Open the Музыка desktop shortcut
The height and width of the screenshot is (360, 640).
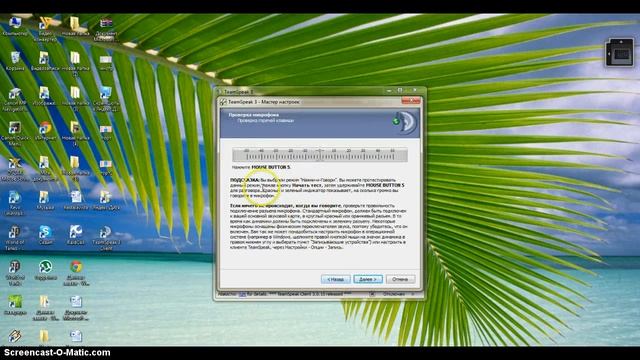tap(45, 200)
